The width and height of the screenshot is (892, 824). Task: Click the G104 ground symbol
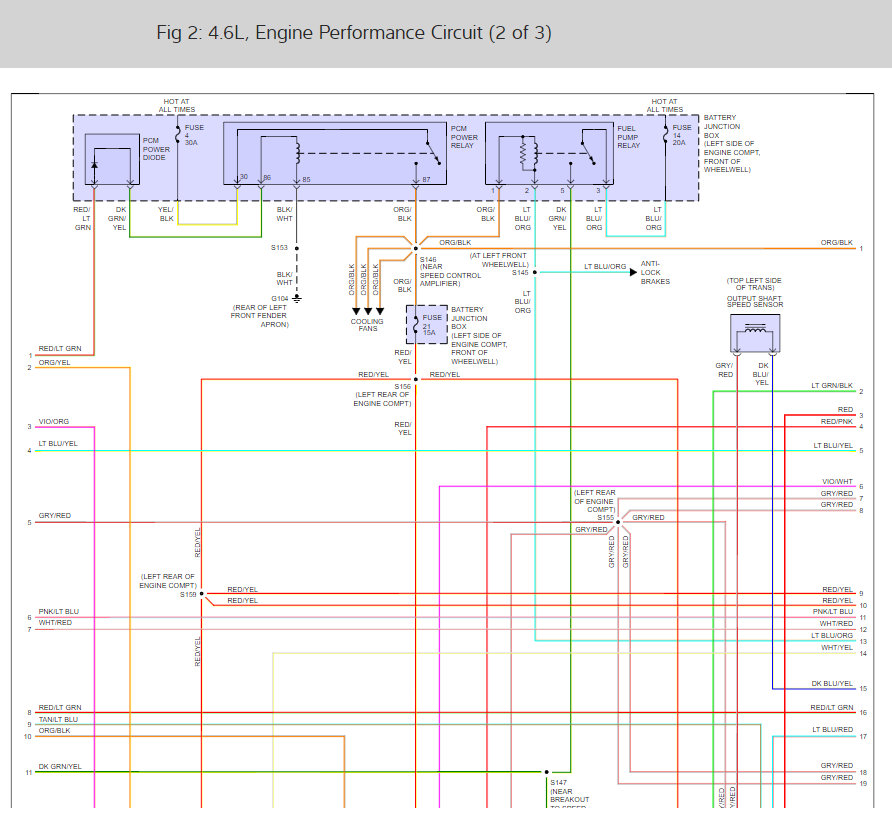pyautogui.click(x=297, y=299)
